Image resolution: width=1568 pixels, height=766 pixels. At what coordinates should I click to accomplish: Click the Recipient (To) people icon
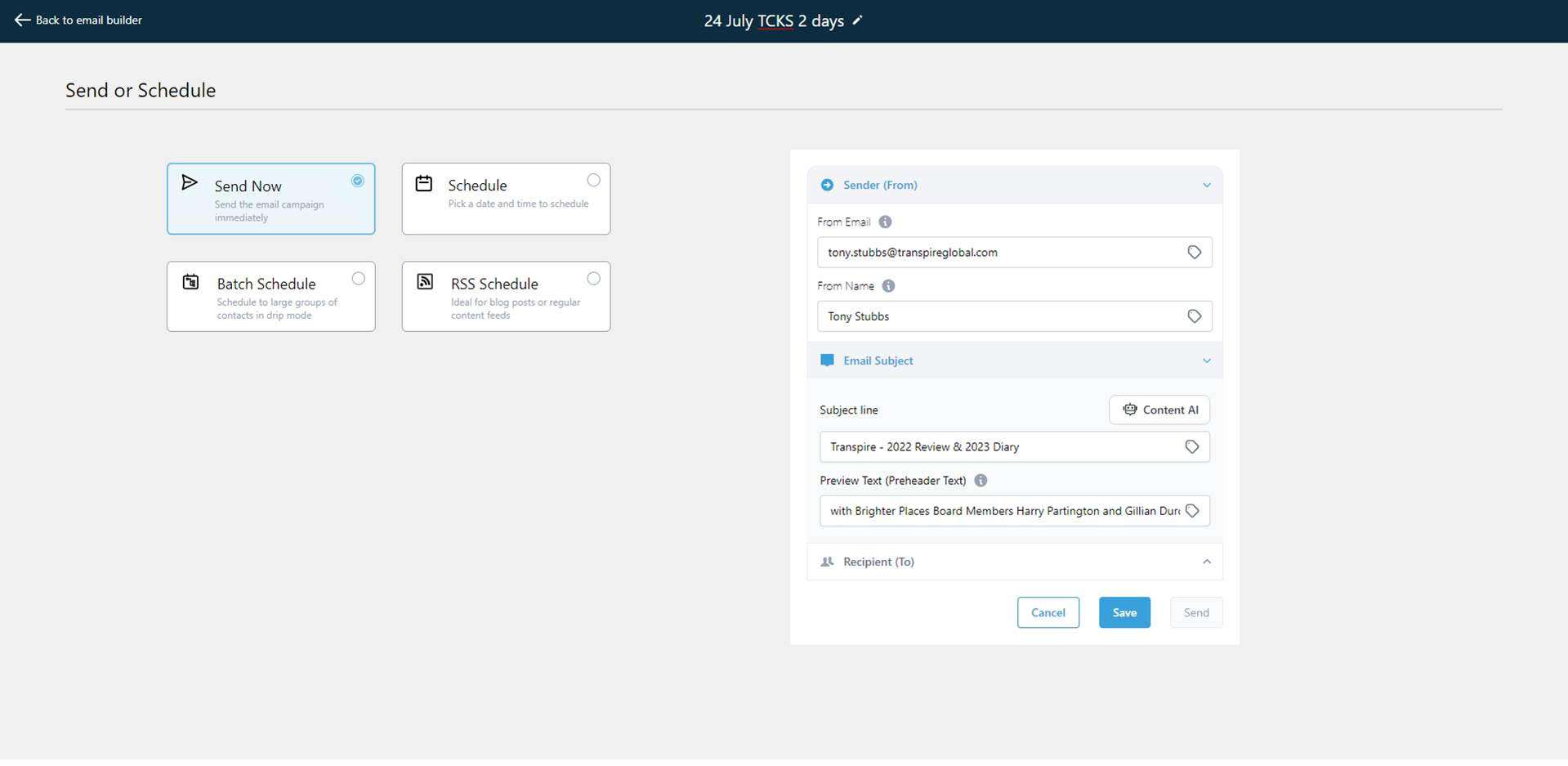point(827,562)
